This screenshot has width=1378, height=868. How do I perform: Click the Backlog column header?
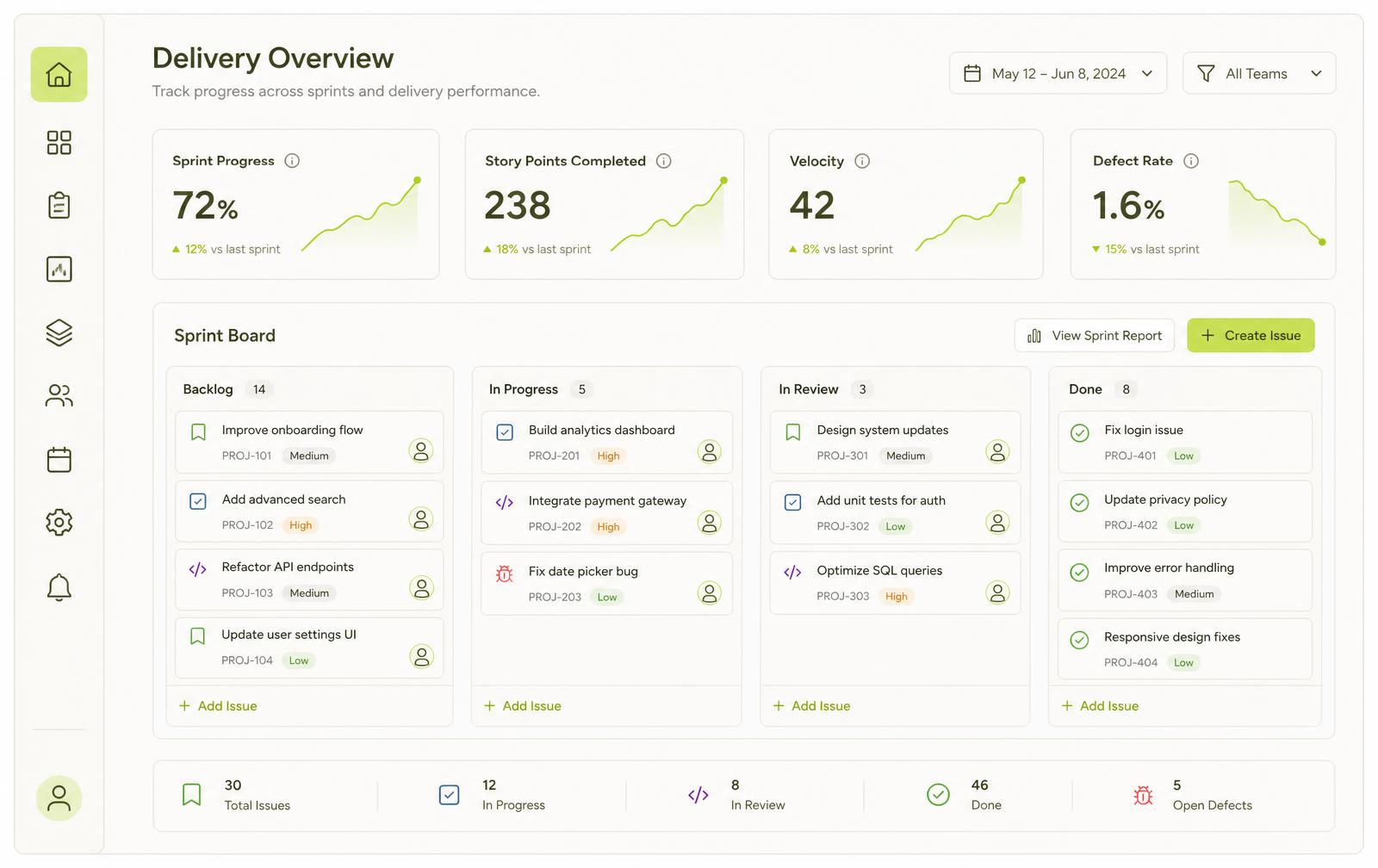208,389
